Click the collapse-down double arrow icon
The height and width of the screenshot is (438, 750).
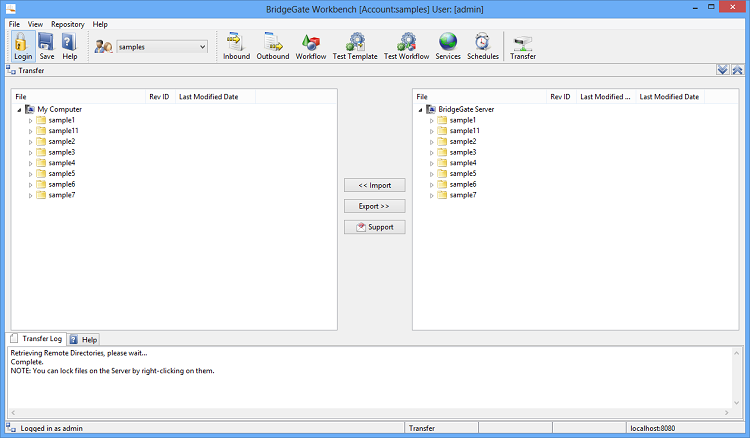point(723,70)
